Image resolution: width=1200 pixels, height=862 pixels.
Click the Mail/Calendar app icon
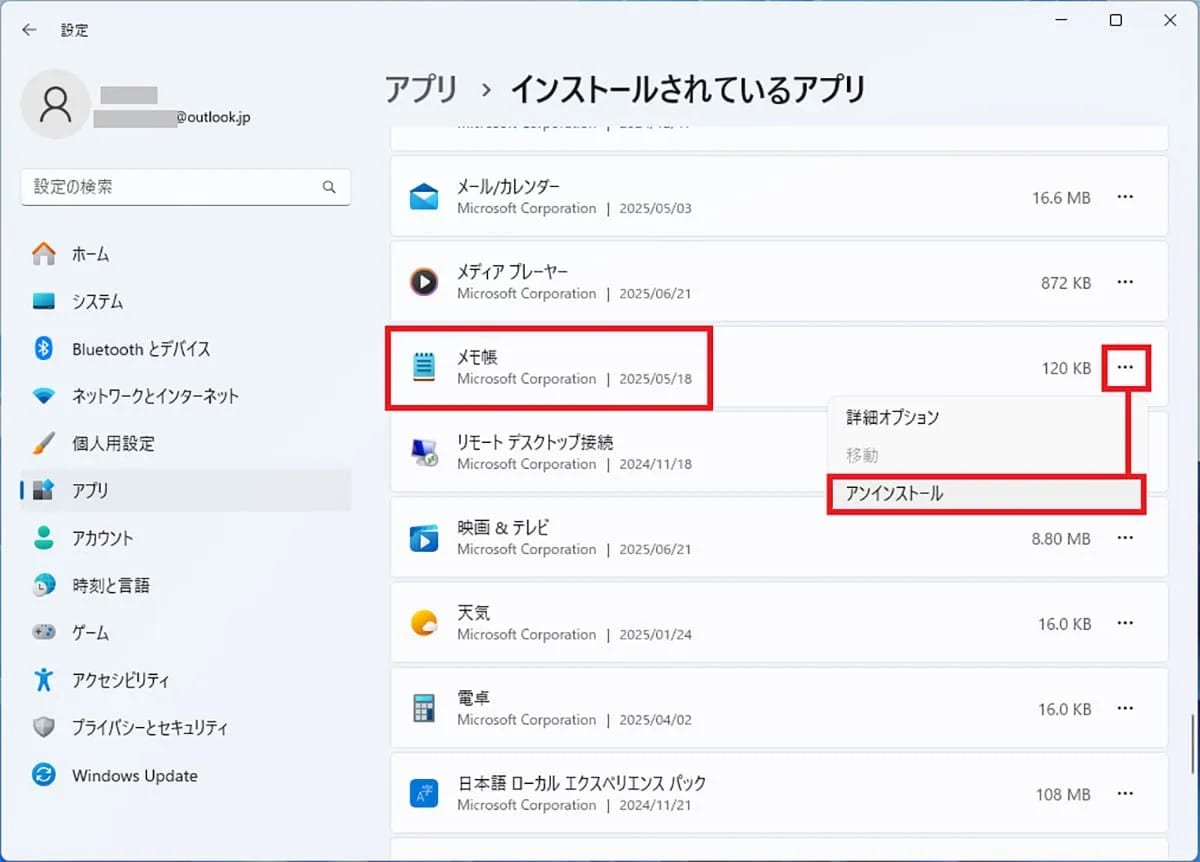click(424, 196)
